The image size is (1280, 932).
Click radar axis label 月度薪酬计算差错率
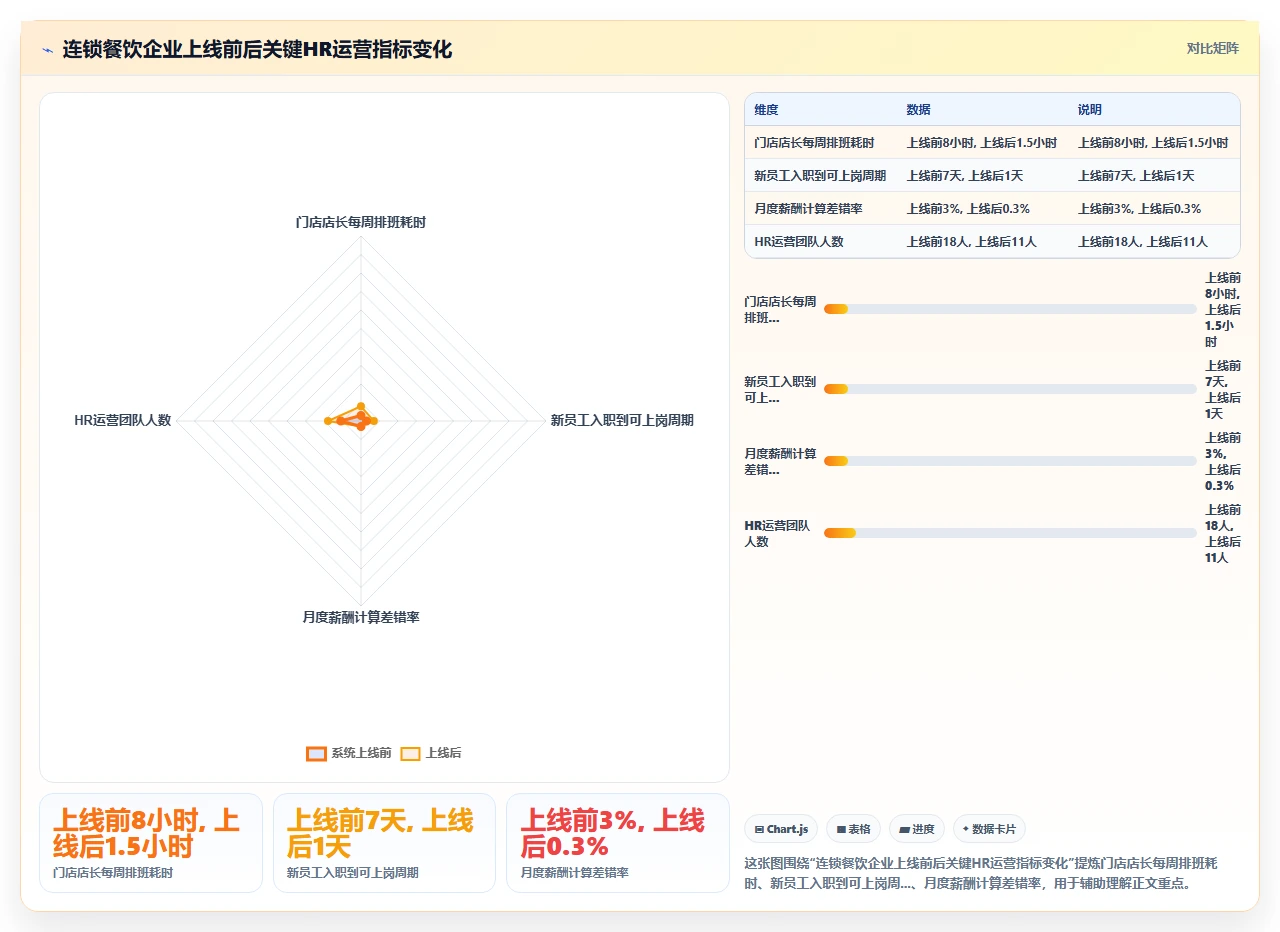(361, 618)
